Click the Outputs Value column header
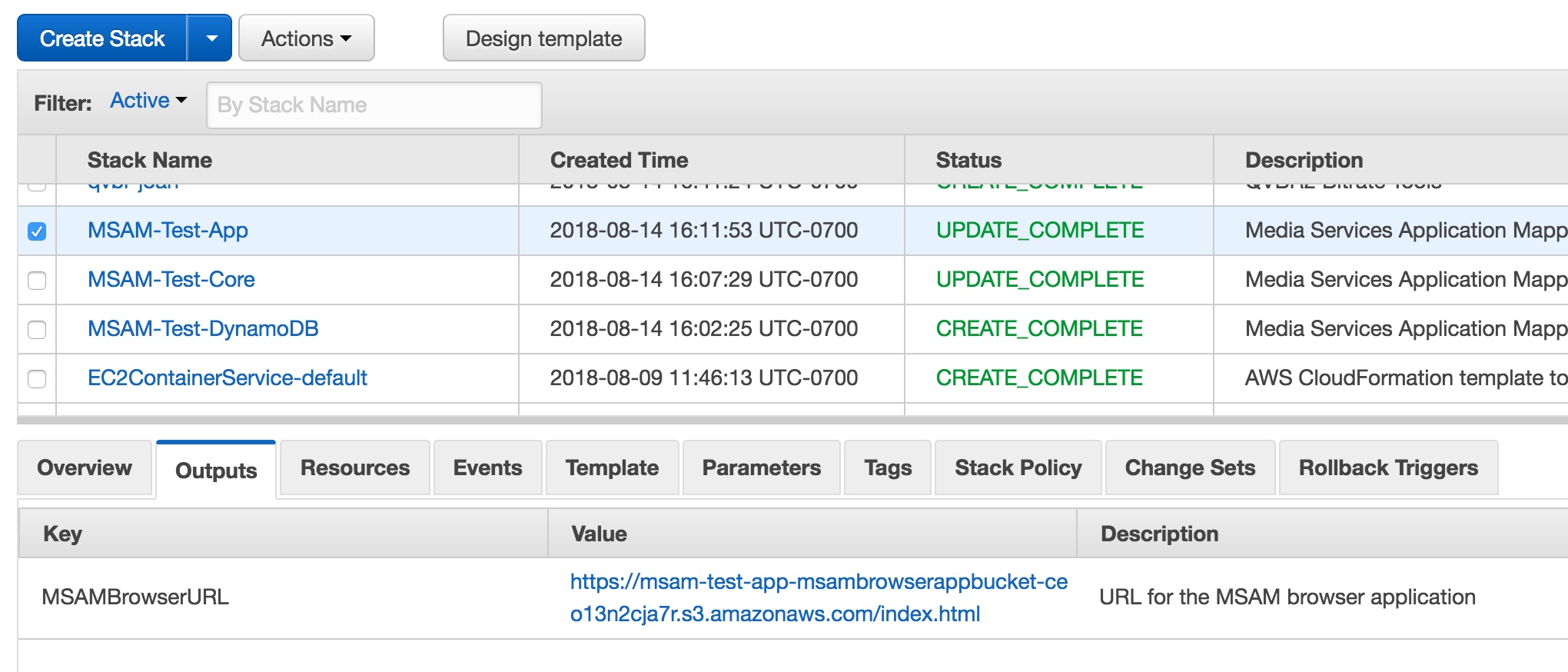 [x=812, y=534]
